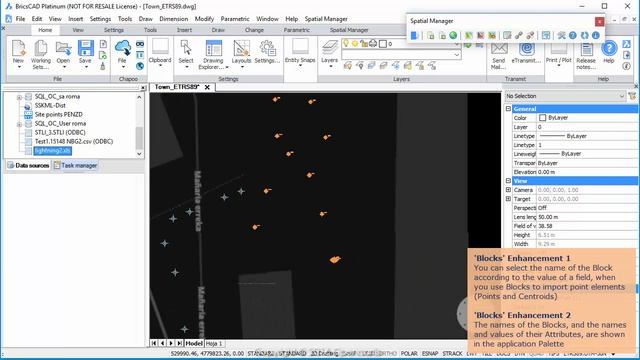Click the Layouts icon

coord(241,49)
